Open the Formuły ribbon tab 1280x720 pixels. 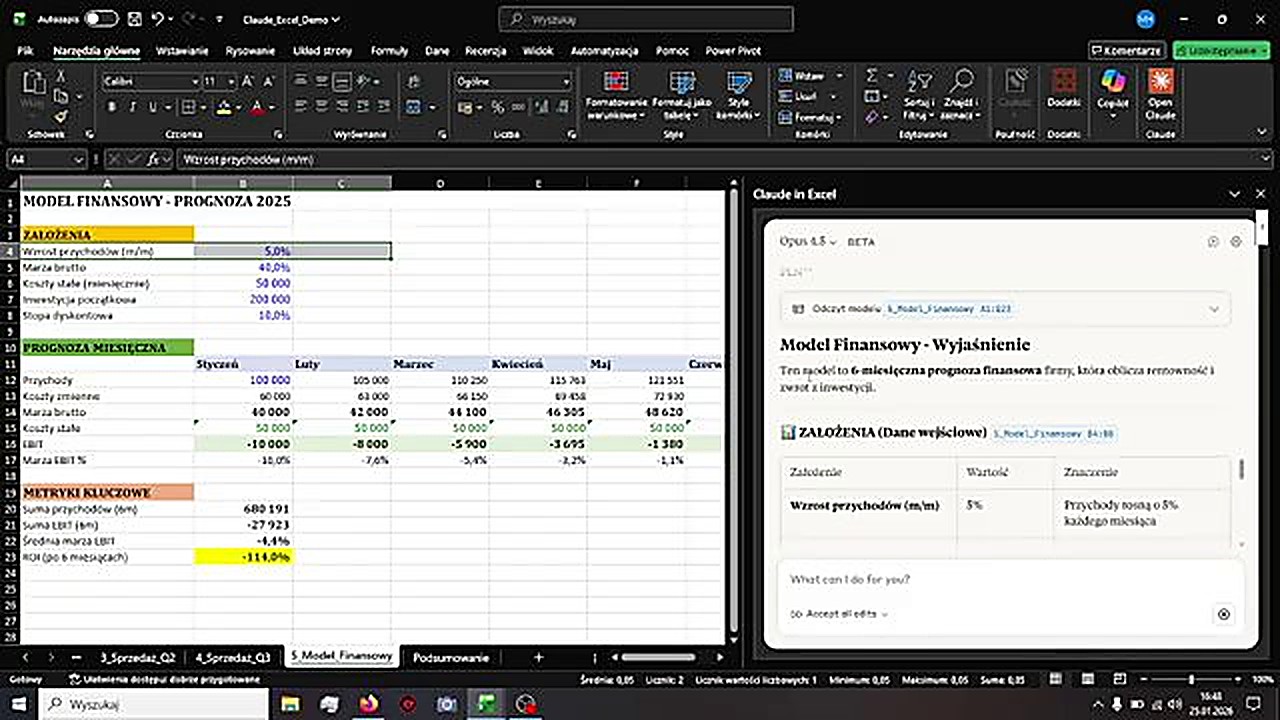pyautogui.click(x=389, y=51)
